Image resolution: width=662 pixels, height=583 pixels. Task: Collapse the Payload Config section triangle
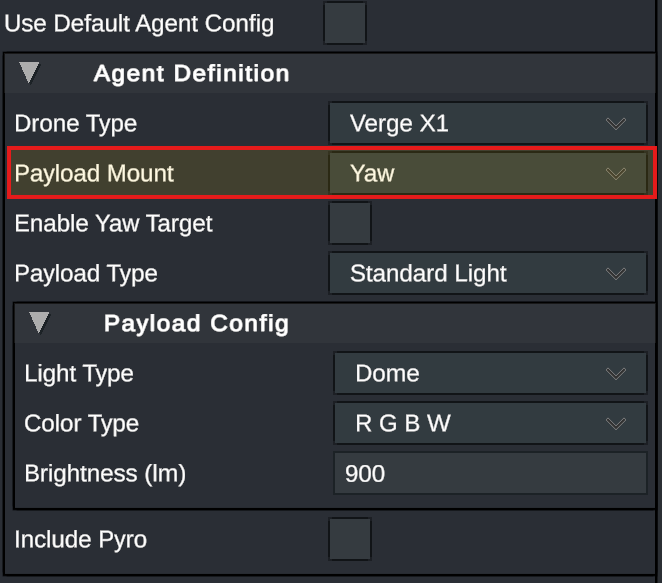click(x=40, y=323)
